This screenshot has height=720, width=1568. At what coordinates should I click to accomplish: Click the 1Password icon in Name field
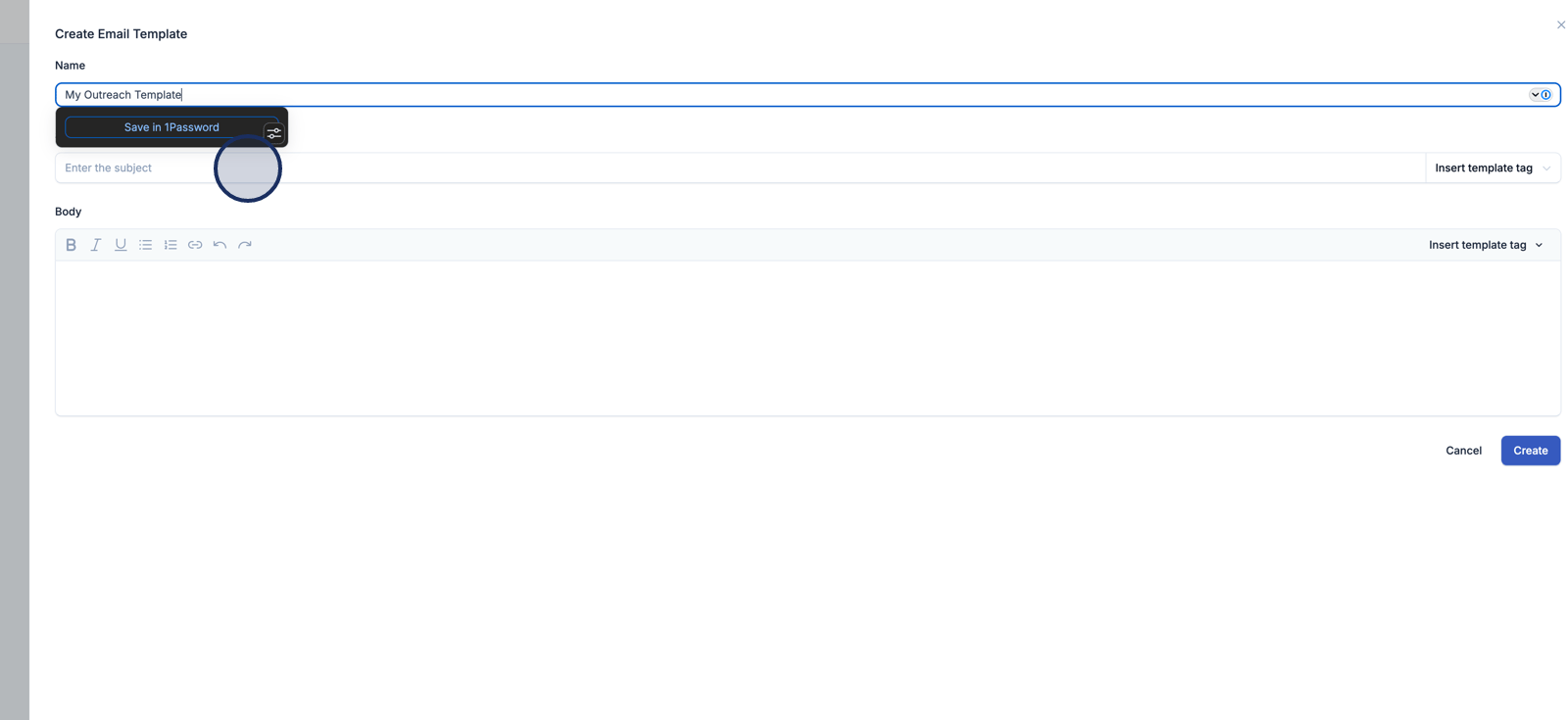[x=1546, y=95]
